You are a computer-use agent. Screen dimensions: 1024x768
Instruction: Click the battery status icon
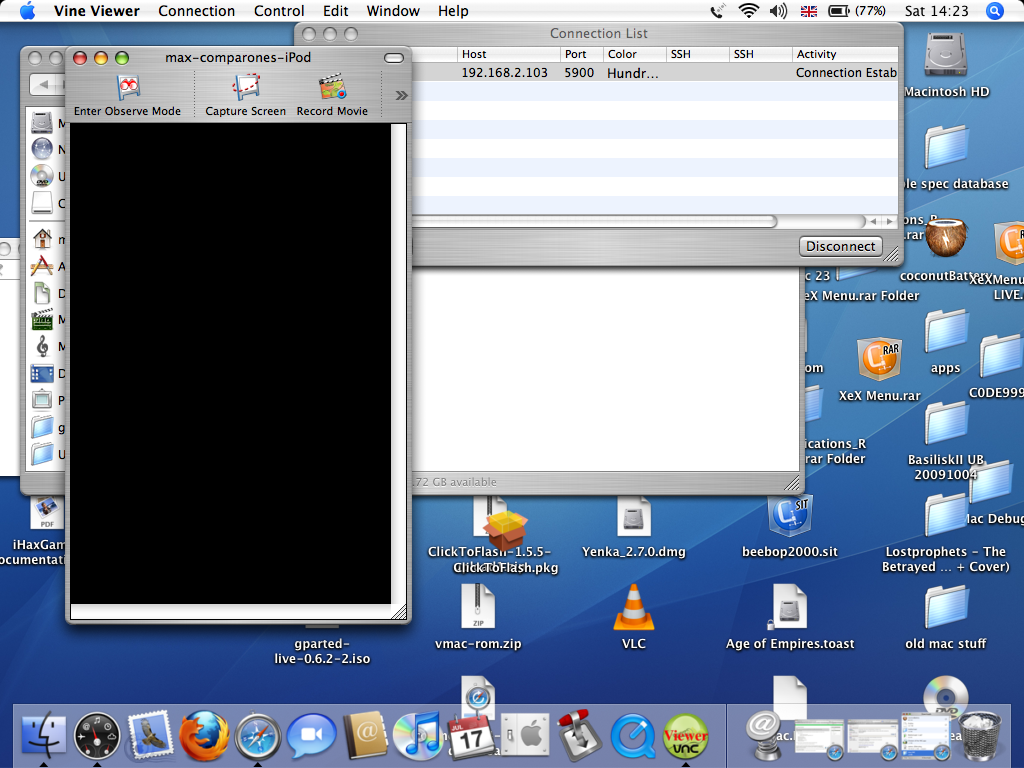click(839, 11)
